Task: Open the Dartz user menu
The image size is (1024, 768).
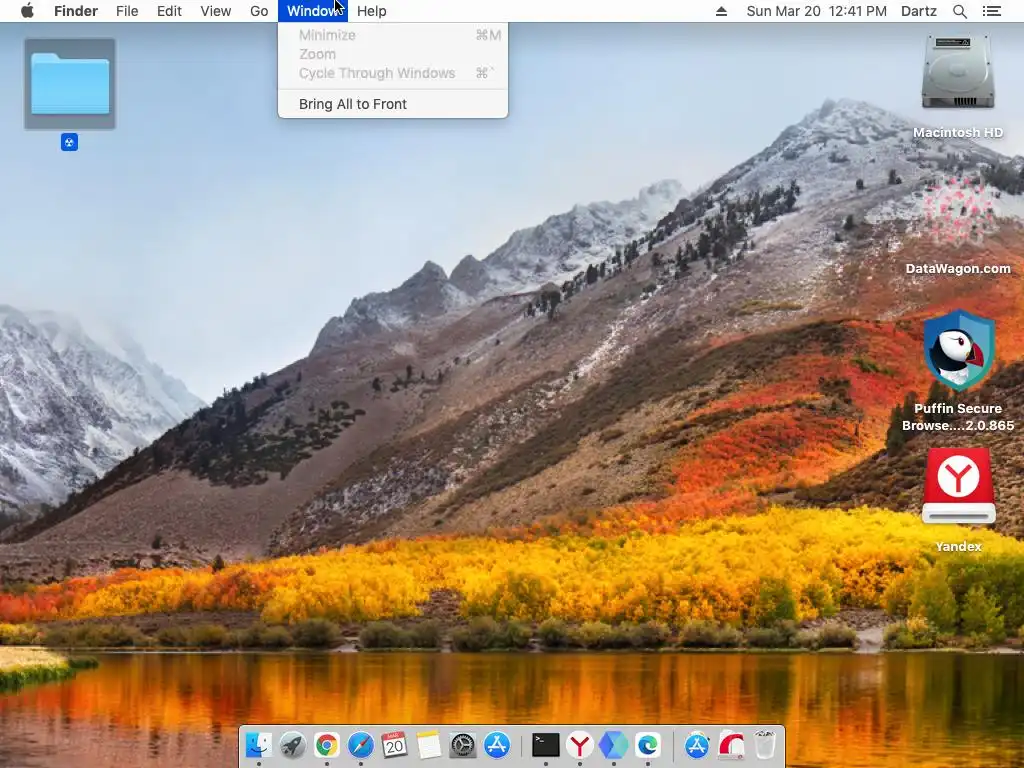Action: coord(918,11)
